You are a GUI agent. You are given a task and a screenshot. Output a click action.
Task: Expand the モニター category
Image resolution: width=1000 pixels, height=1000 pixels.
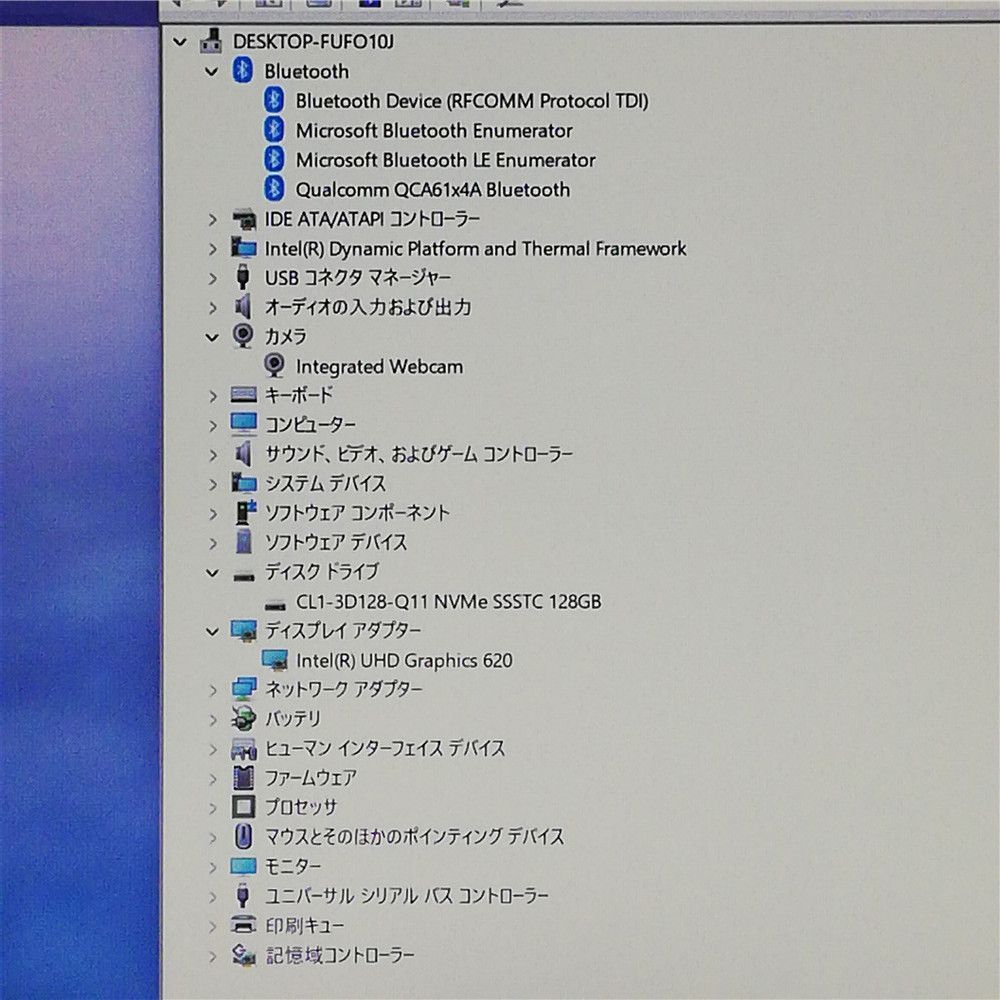point(213,867)
